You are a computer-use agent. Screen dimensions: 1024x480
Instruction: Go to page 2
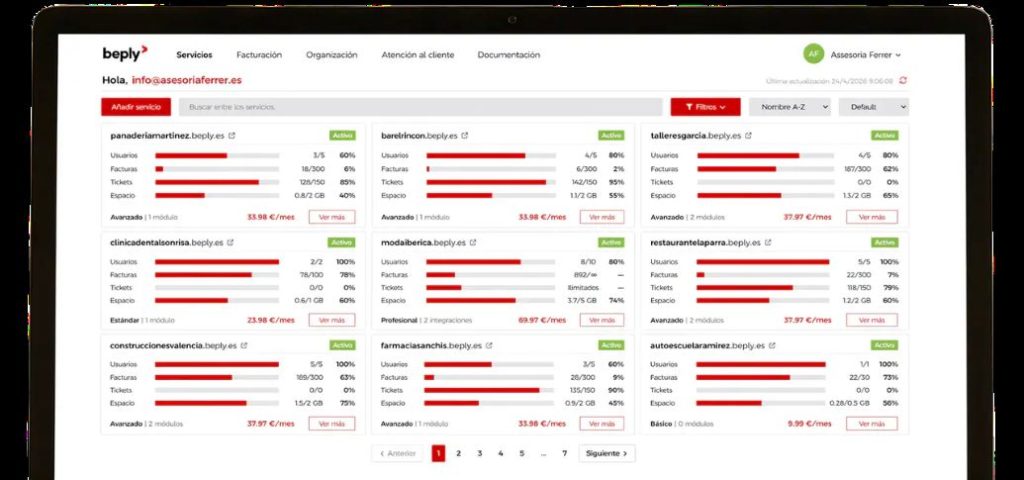[458, 453]
